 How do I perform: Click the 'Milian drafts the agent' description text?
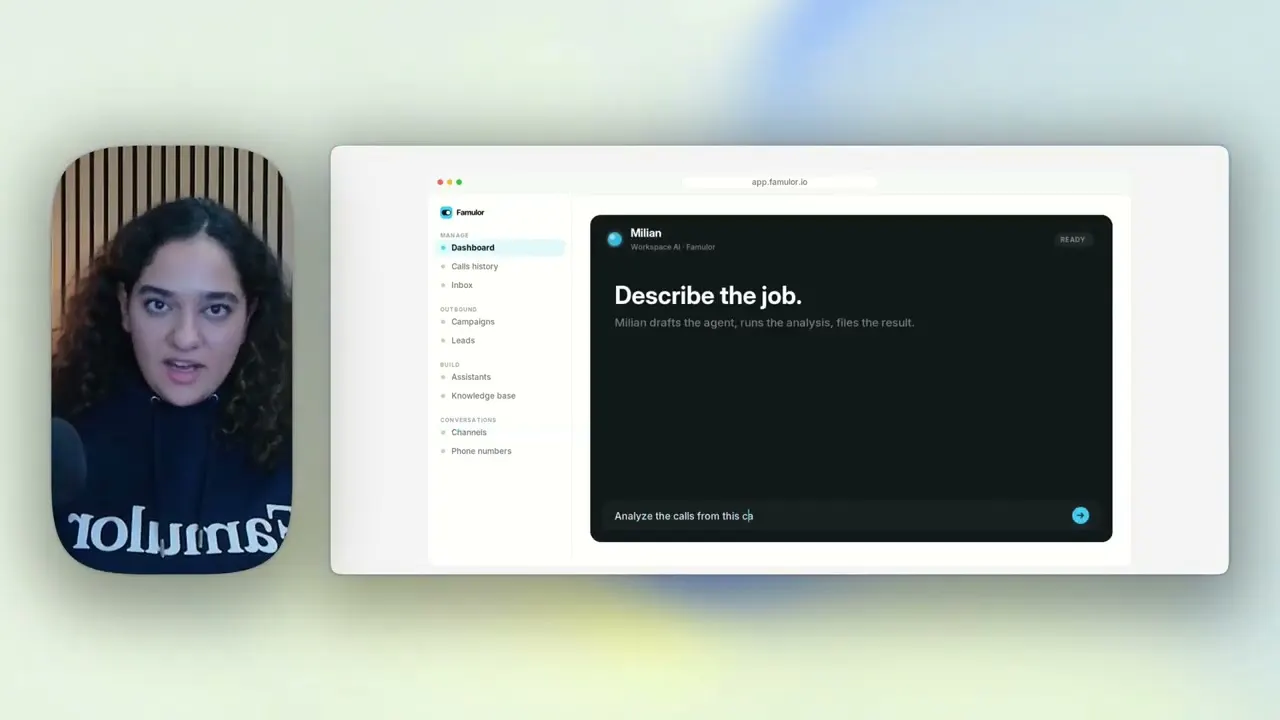pos(764,323)
